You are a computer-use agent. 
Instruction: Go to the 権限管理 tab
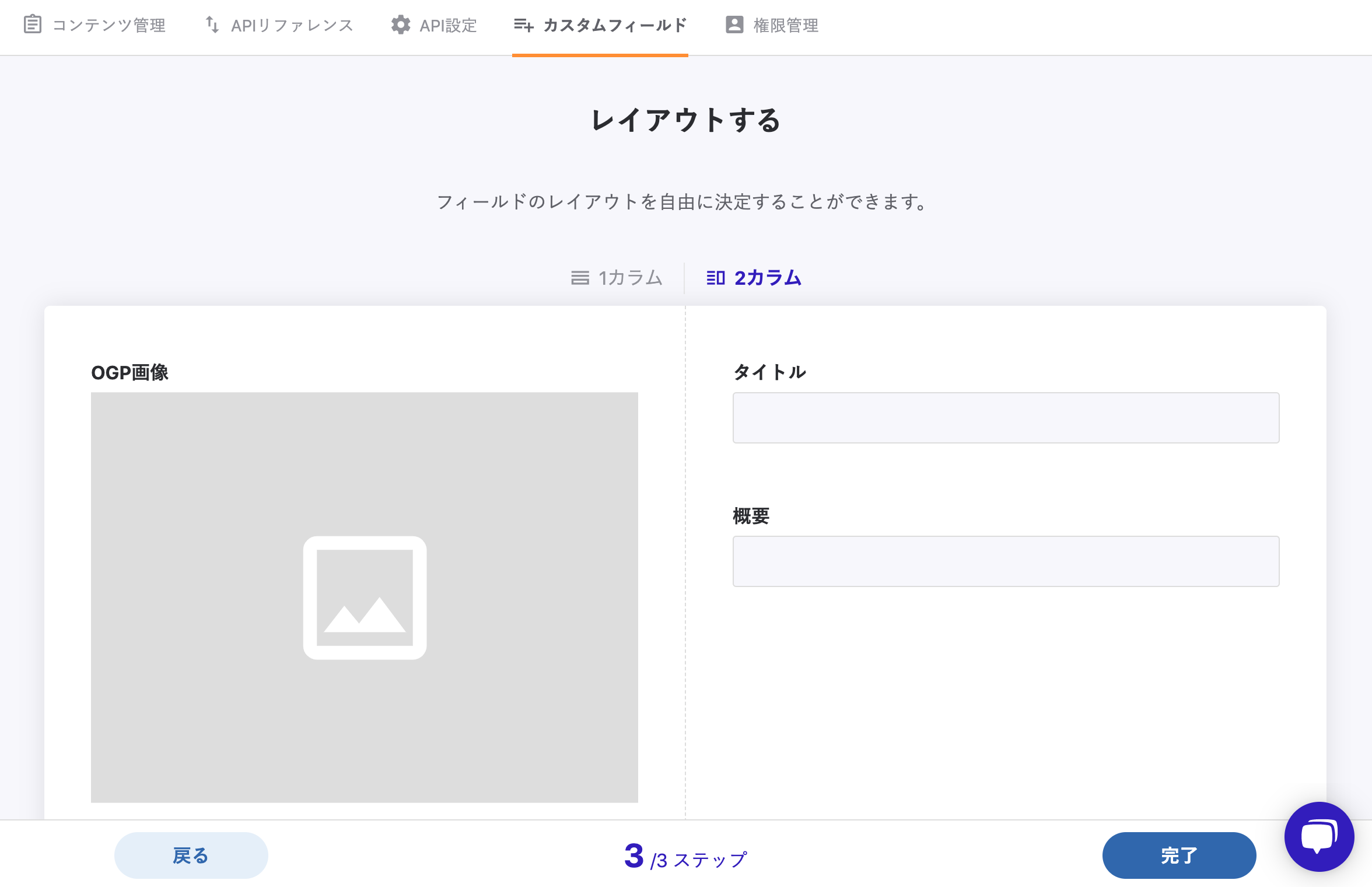point(785,25)
